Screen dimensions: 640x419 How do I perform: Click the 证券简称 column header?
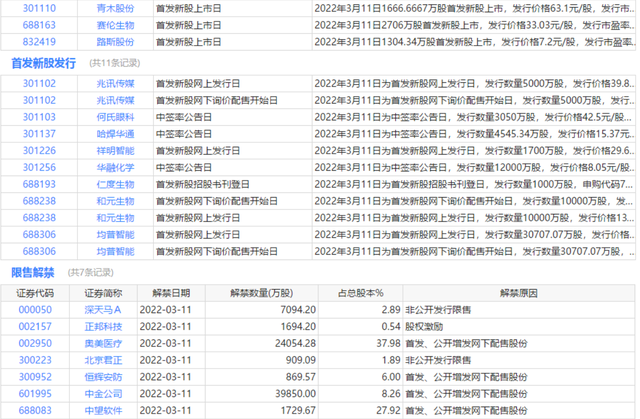pyautogui.click(x=103, y=293)
